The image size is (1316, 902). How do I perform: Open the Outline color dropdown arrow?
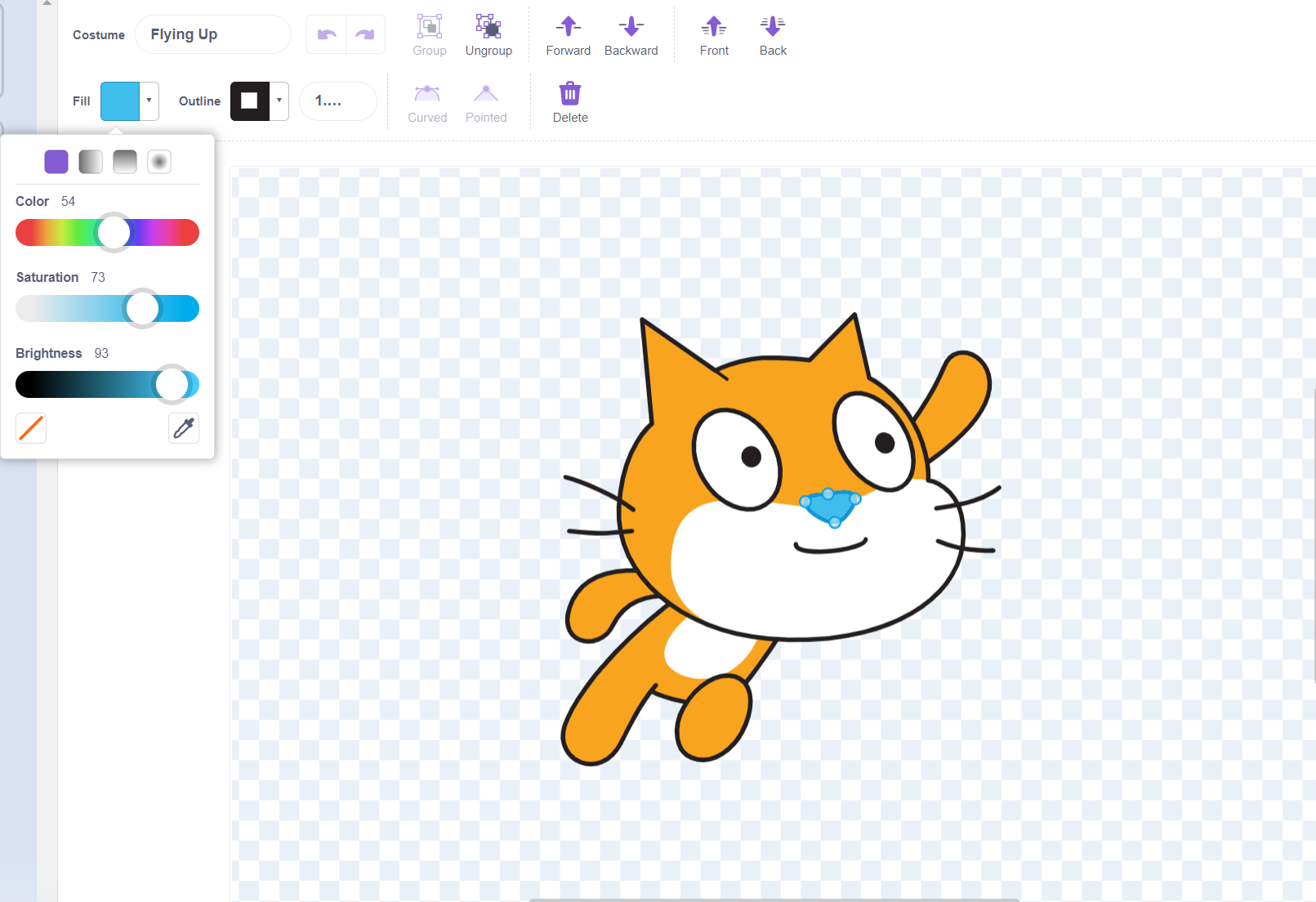click(279, 100)
